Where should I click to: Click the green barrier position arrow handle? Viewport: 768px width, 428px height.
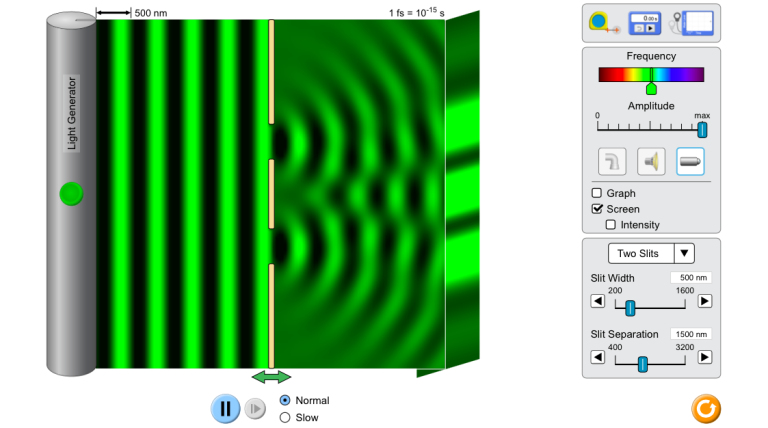[x=271, y=377]
